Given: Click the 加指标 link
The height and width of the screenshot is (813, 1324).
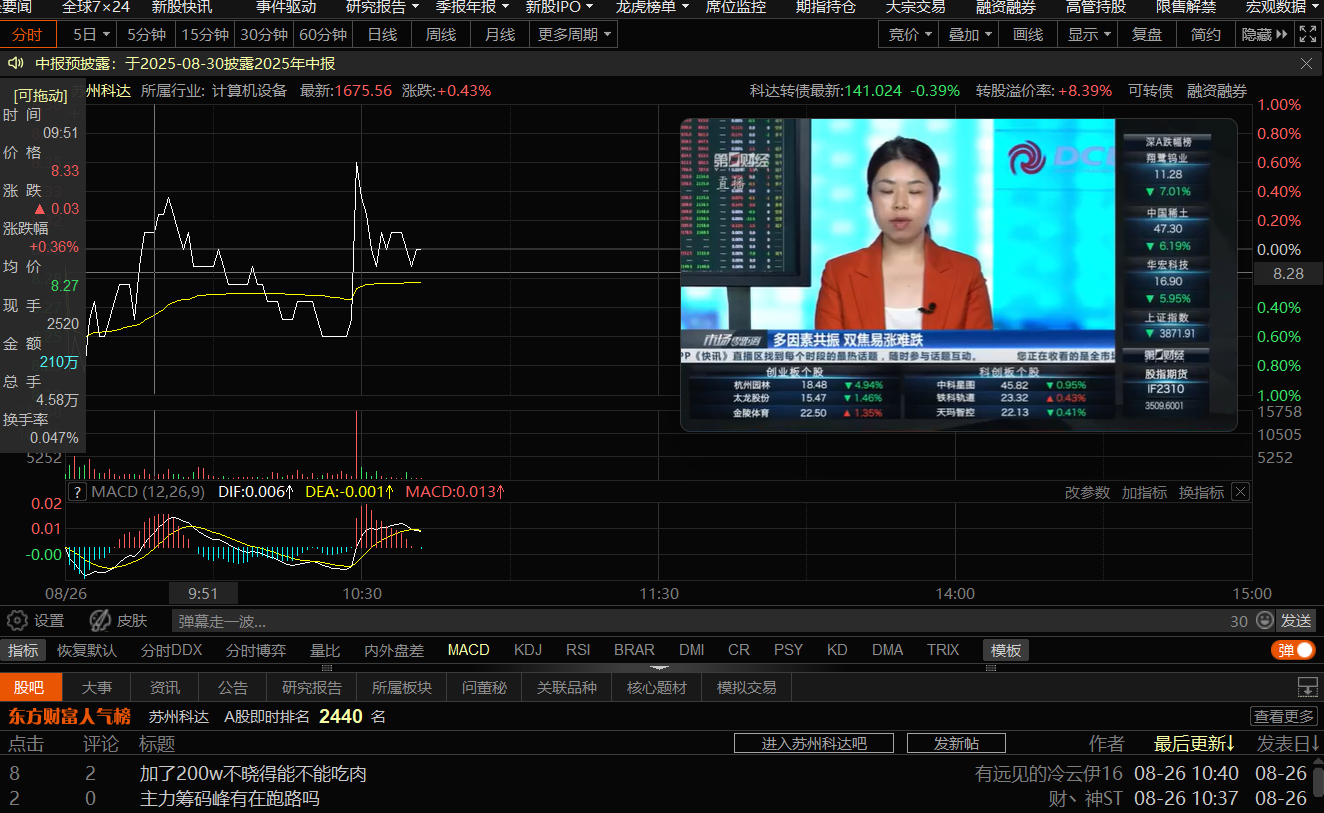Looking at the screenshot, I should [x=1144, y=492].
